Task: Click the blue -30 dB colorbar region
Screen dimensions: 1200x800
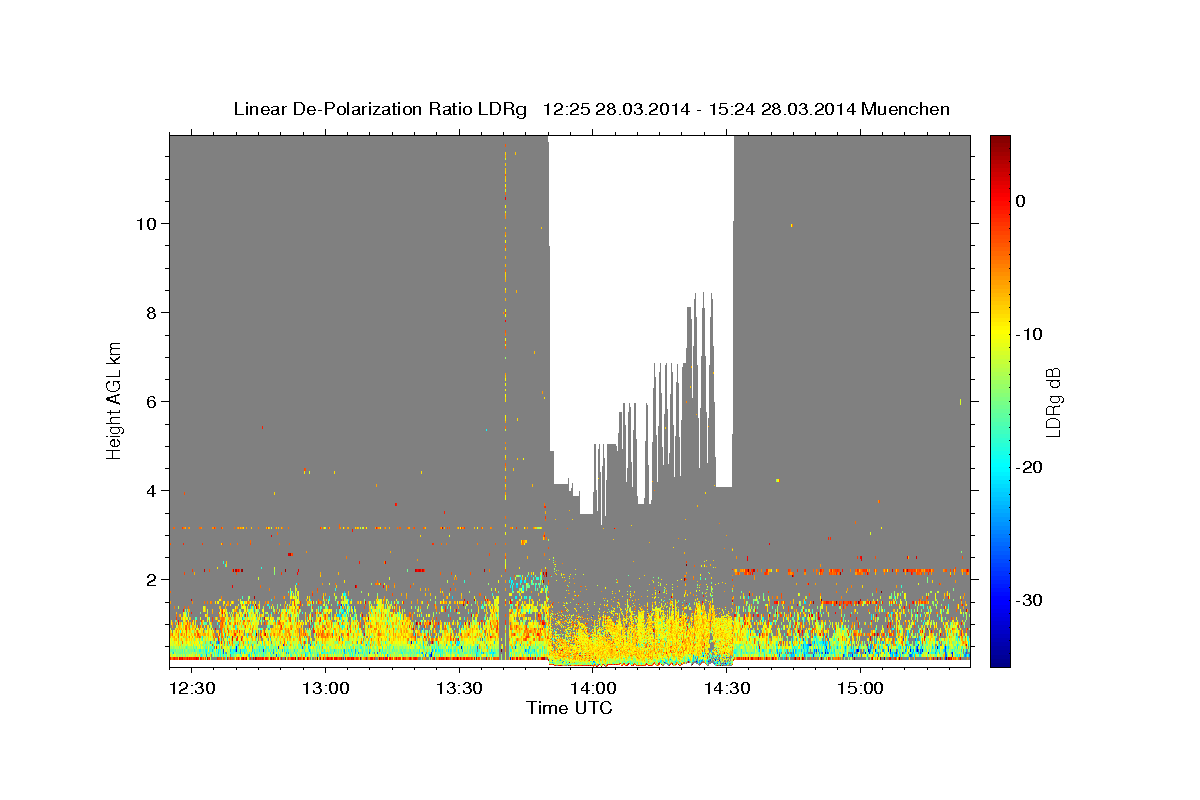Action: [1000, 600]
